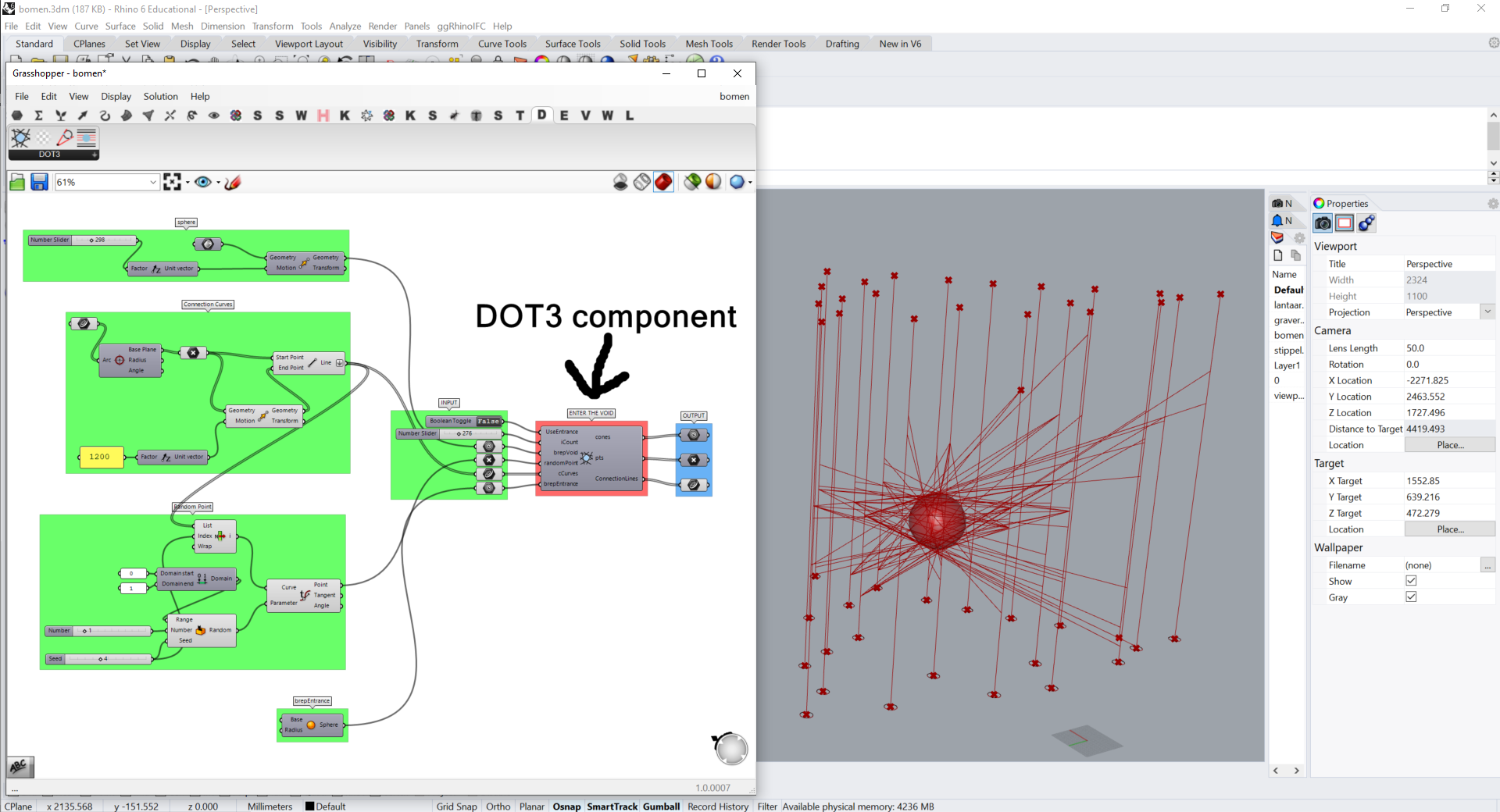Click the Number Slider set to 298
This screenshot has height=812, width=1500.
click(x=83, y=240)
